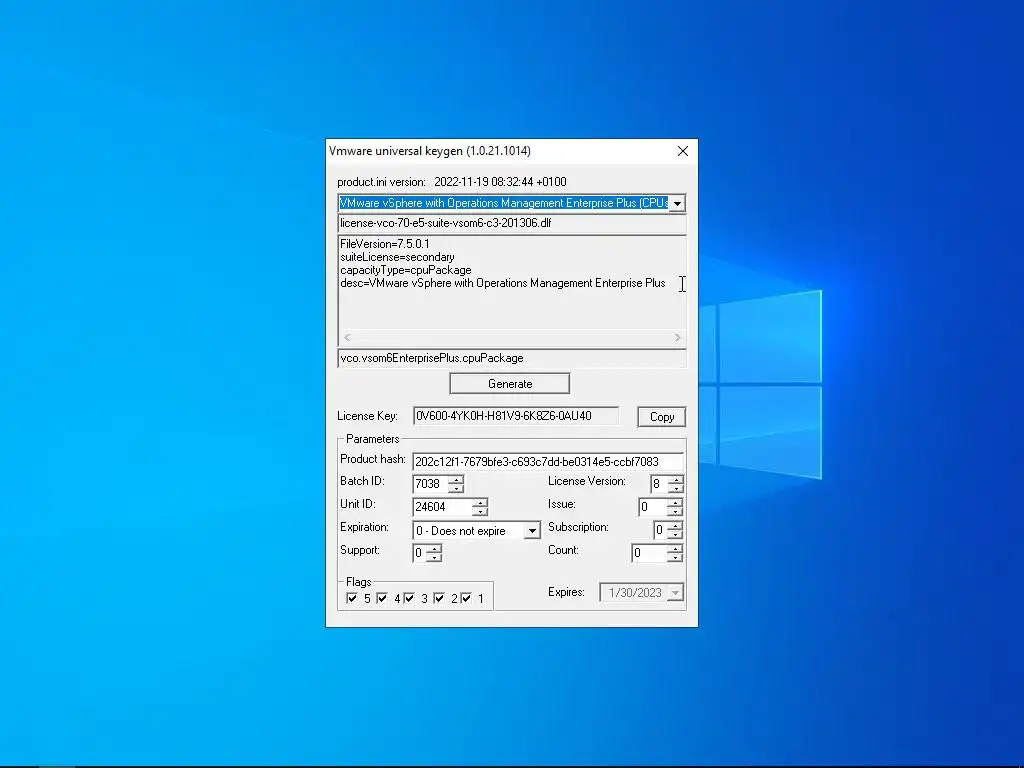Click the suiteLicense=secondary line

pos(397,257)
